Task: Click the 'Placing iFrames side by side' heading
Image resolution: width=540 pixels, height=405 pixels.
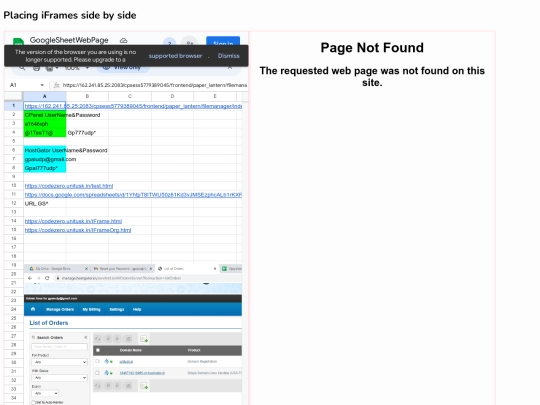Action: click(70, 15)
